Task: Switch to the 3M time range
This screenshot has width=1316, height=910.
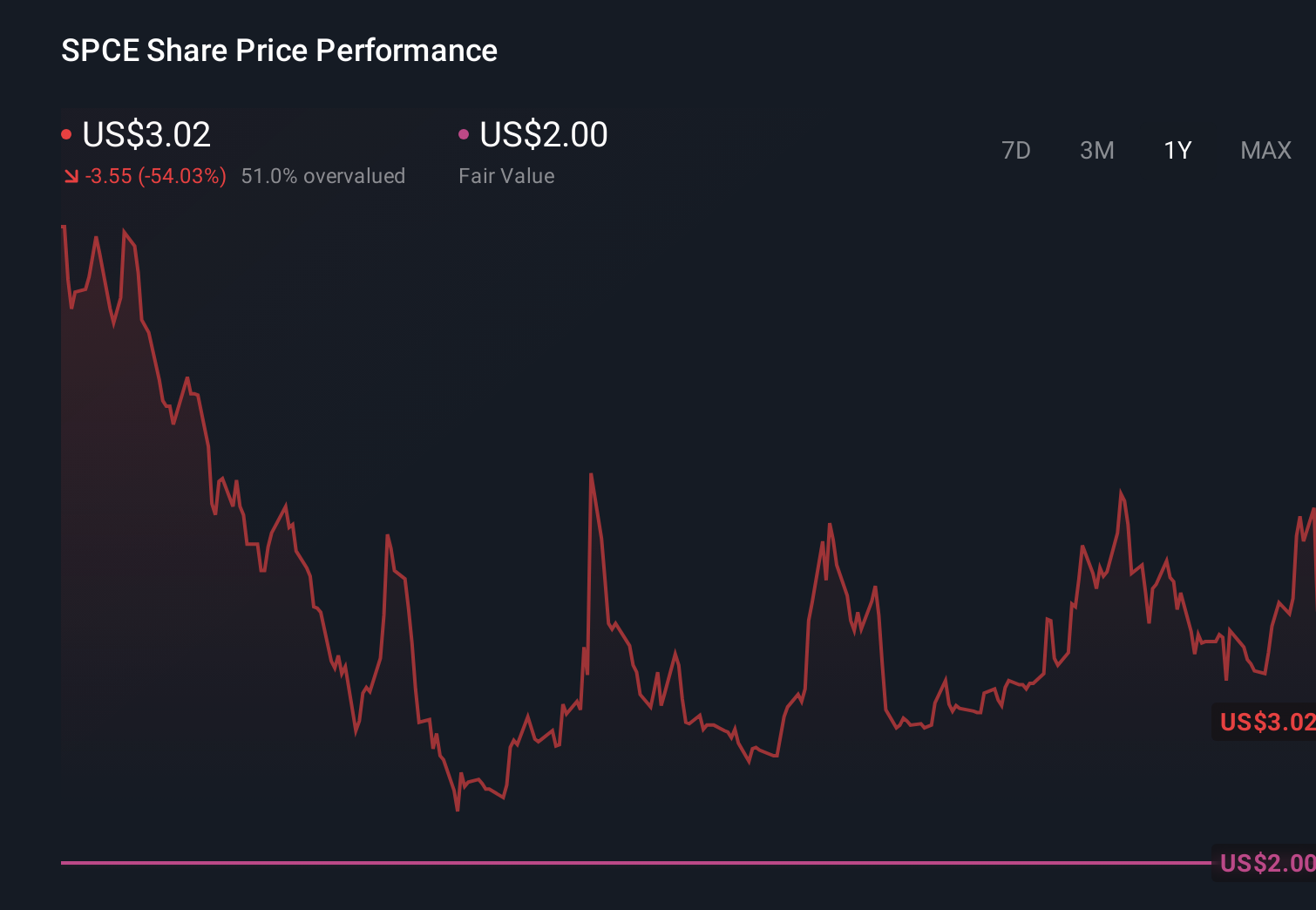Action: (x=1097, y=150)
